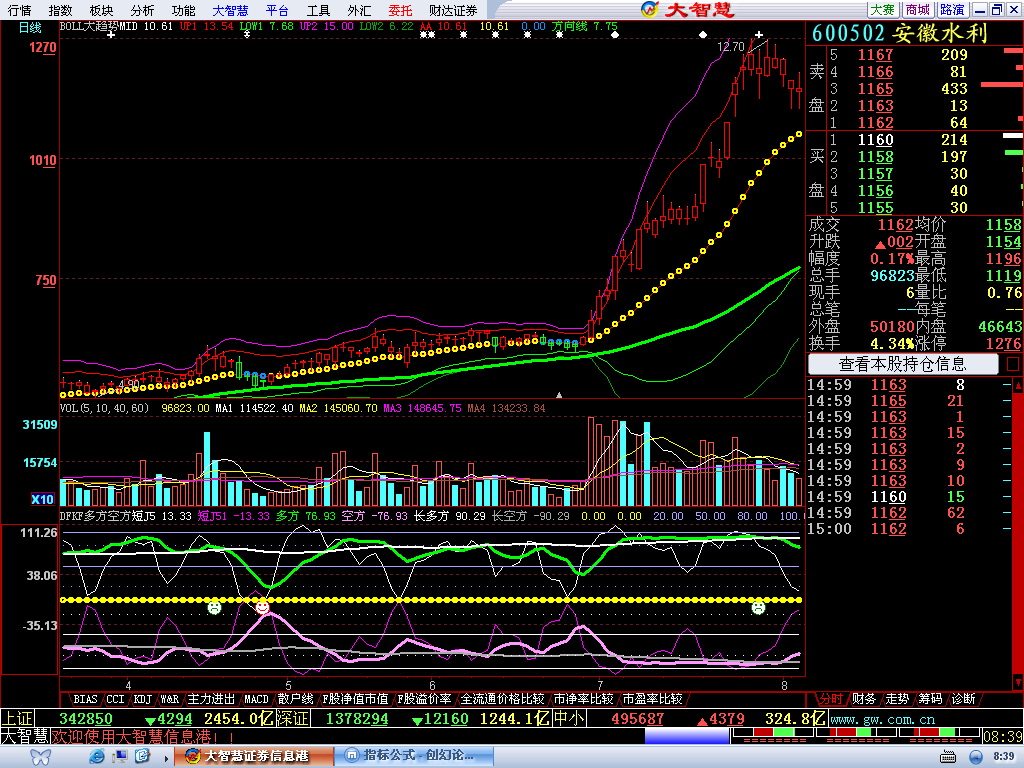This screenshot has height=768, width=1024.
Task: Select the 走势 tab in right panel
Action: (x=897, y=699)
